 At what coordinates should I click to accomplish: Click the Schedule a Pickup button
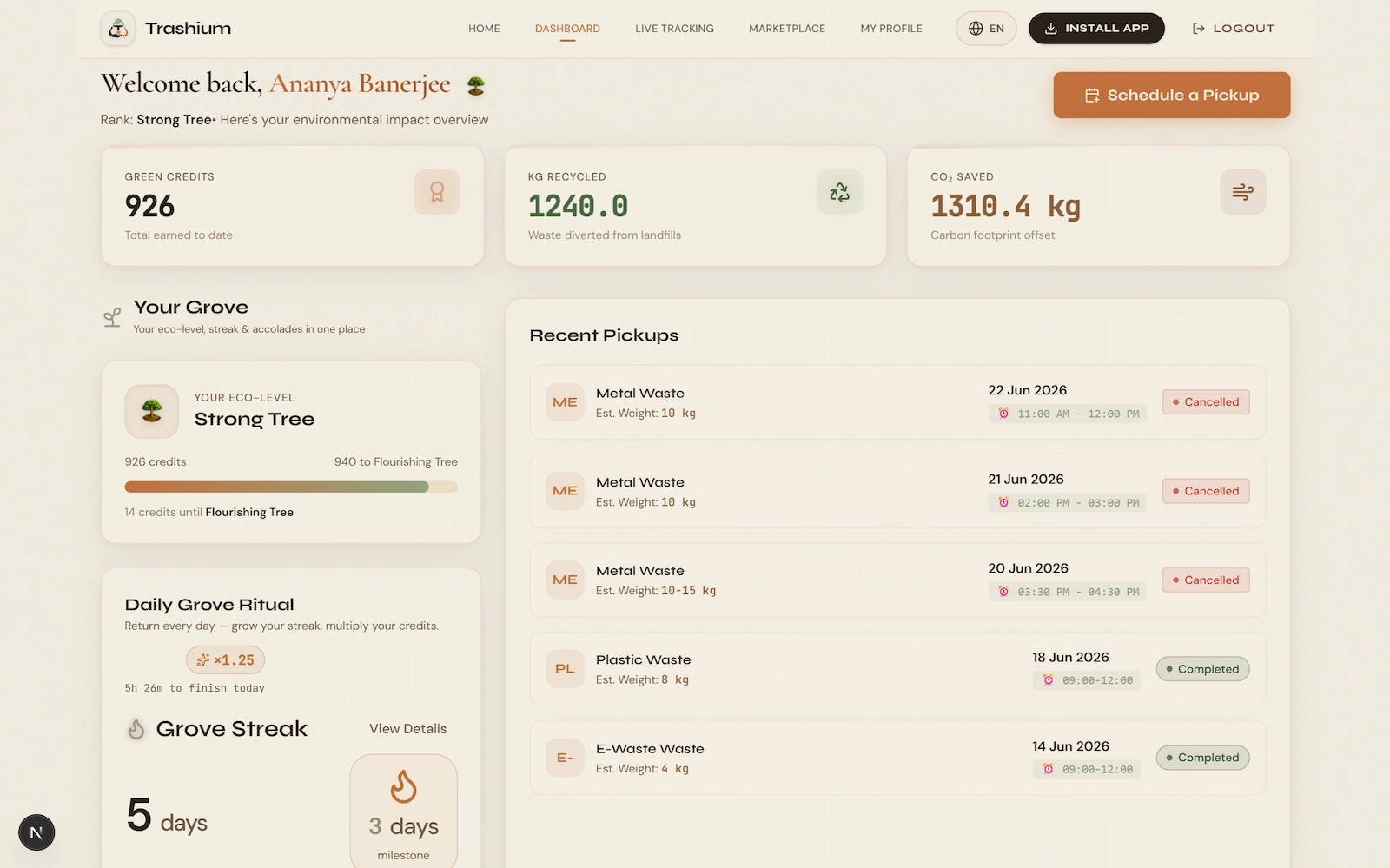(x=1172, y=96)
